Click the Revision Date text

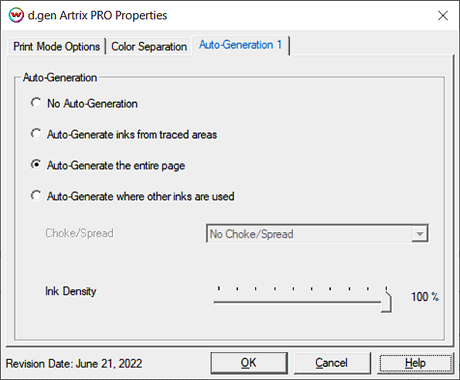coord(74,363)
